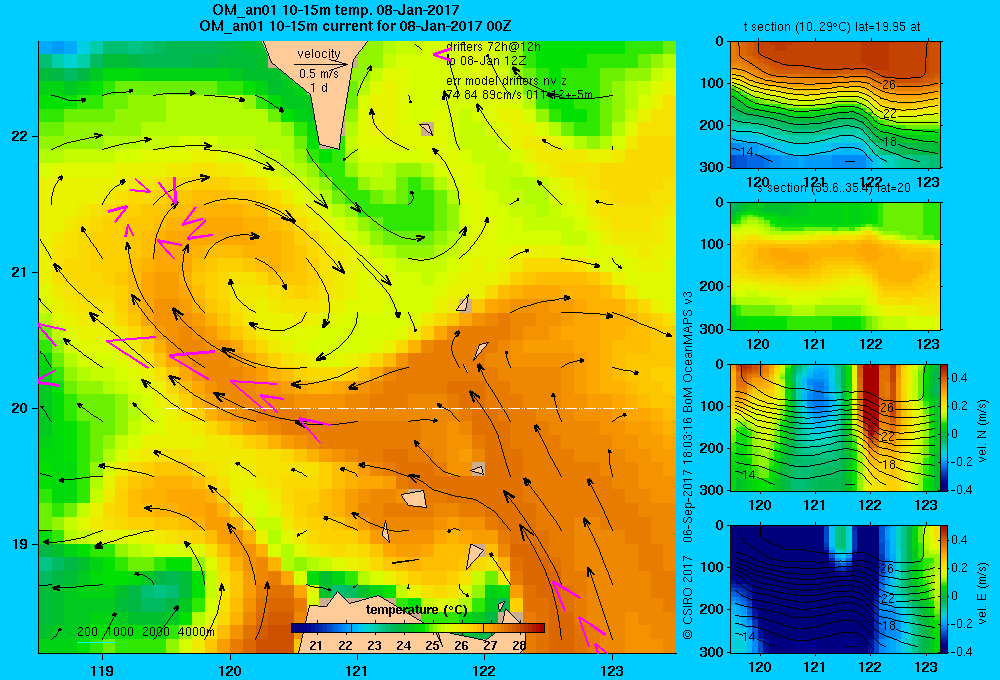
Task: Click longitude label 121 below the main map
Action: [357, 670]
